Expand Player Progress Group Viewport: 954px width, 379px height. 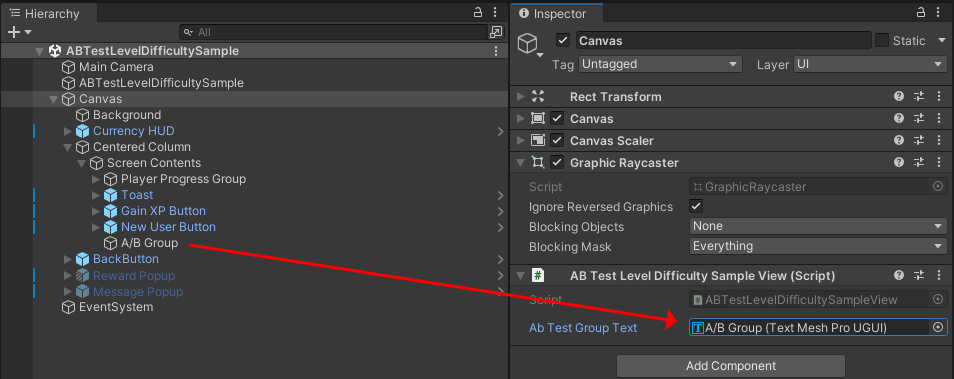(x=96, y=179)
